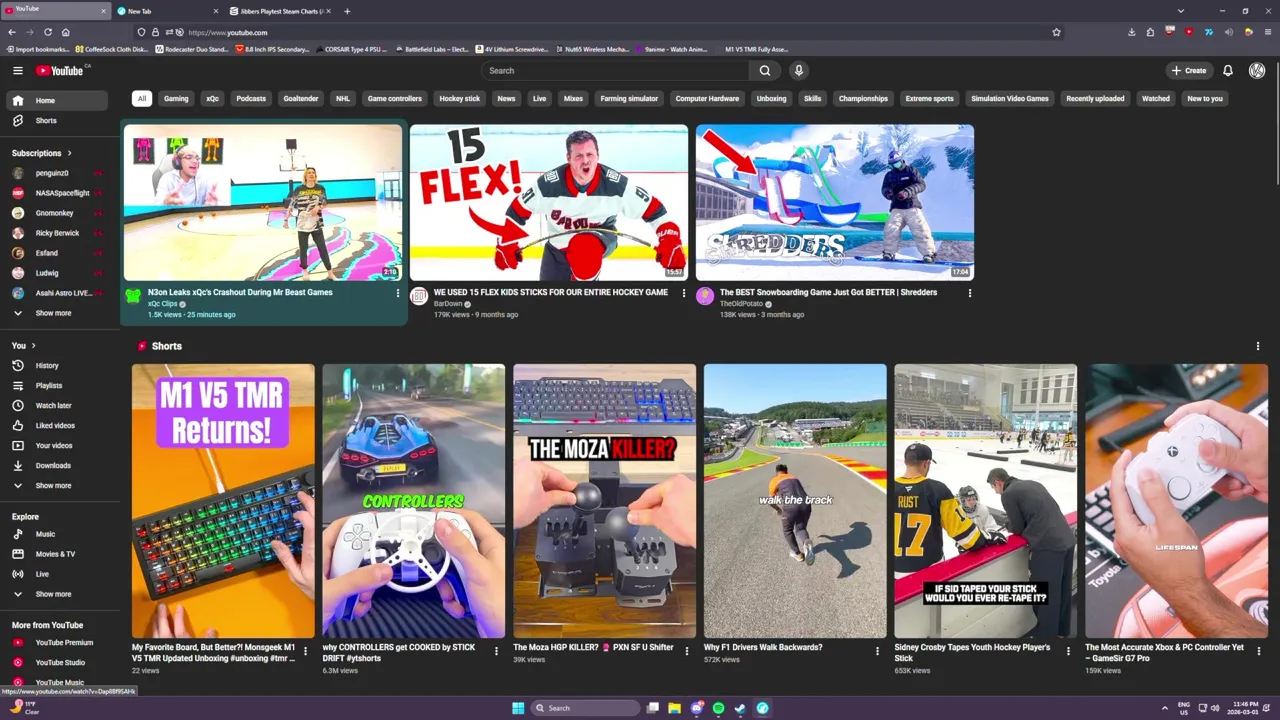Open options for Shredders snowboarding video
Image resolution: width=1280 pixels, height=720 pixels.
pos(969,293)
